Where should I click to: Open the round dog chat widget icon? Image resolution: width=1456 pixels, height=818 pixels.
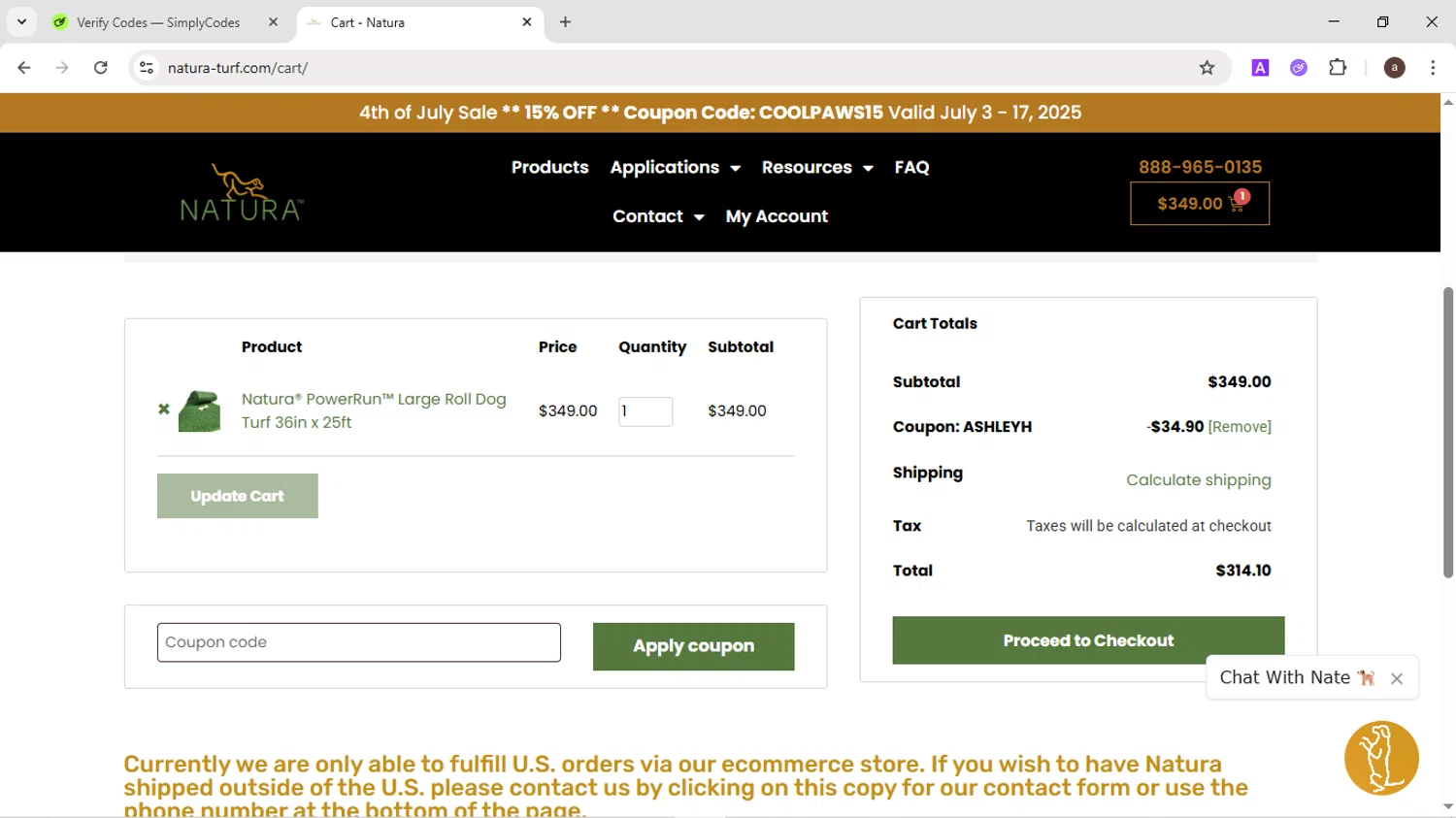pos(1381,758)
